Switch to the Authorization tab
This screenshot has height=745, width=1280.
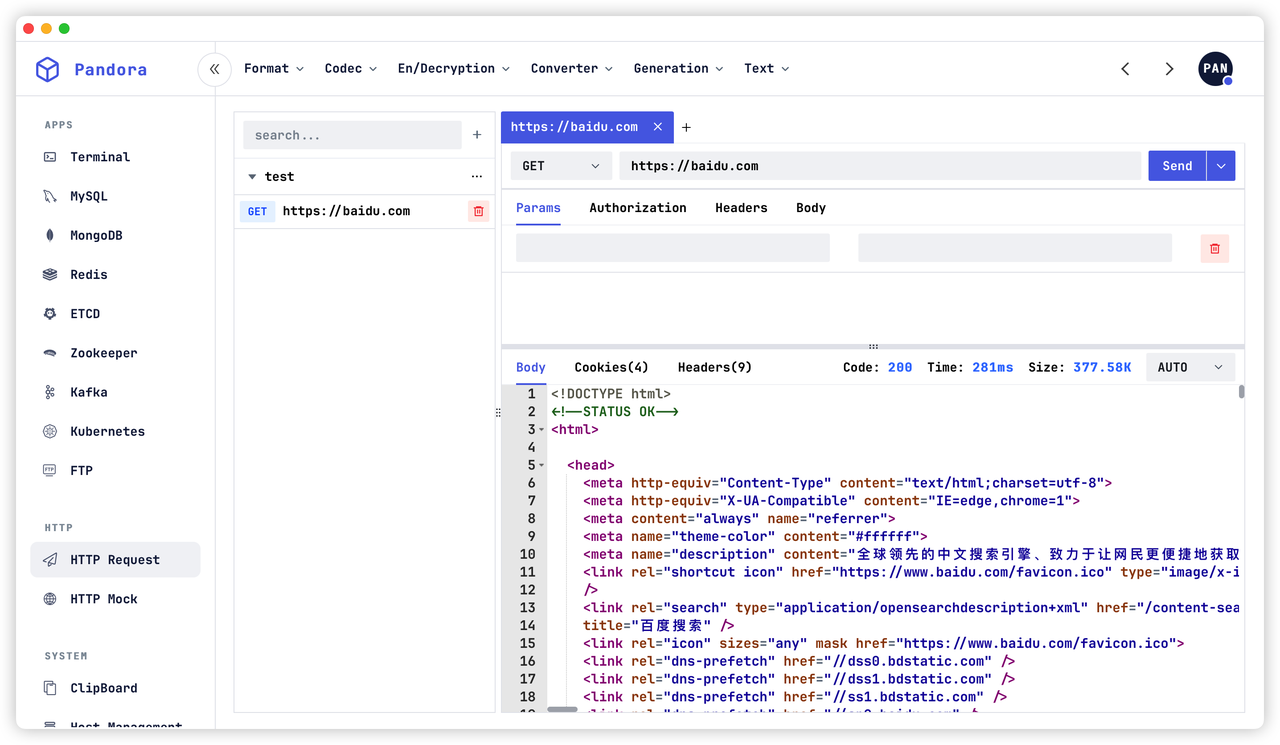pyautogui.click(x=638, y=208)
